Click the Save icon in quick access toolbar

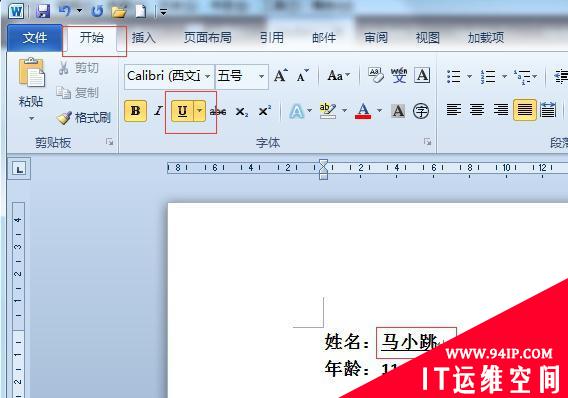pos(43,11)
